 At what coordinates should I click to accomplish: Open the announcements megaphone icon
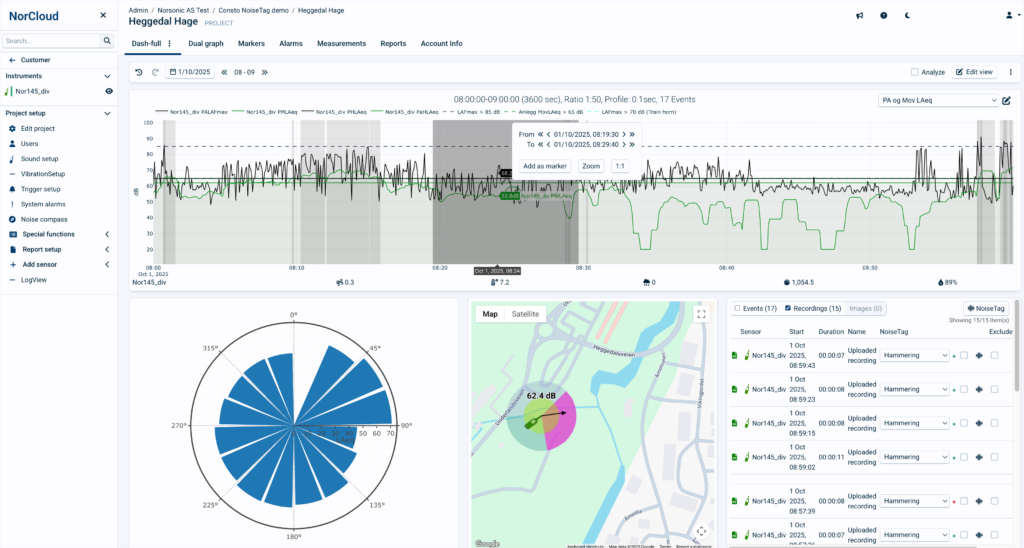click(x=859, y=16)
